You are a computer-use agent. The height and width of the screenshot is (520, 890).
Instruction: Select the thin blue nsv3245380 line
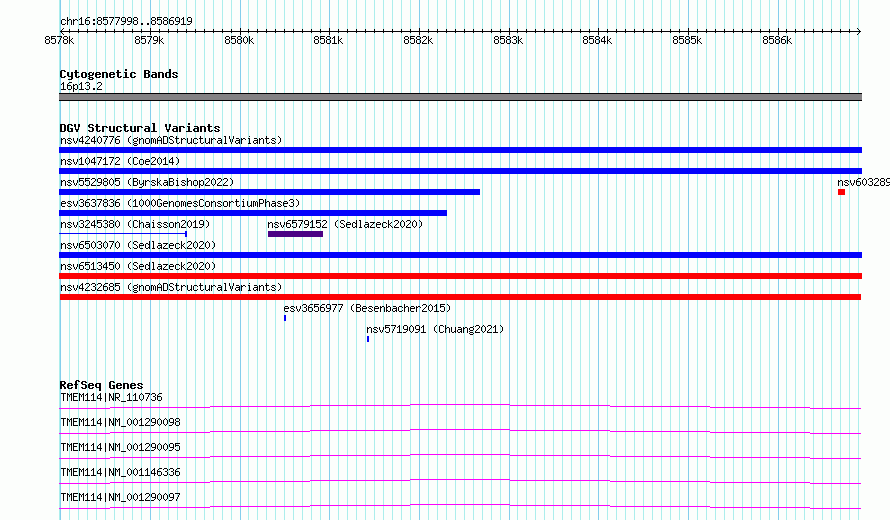(x=123, y=234)
